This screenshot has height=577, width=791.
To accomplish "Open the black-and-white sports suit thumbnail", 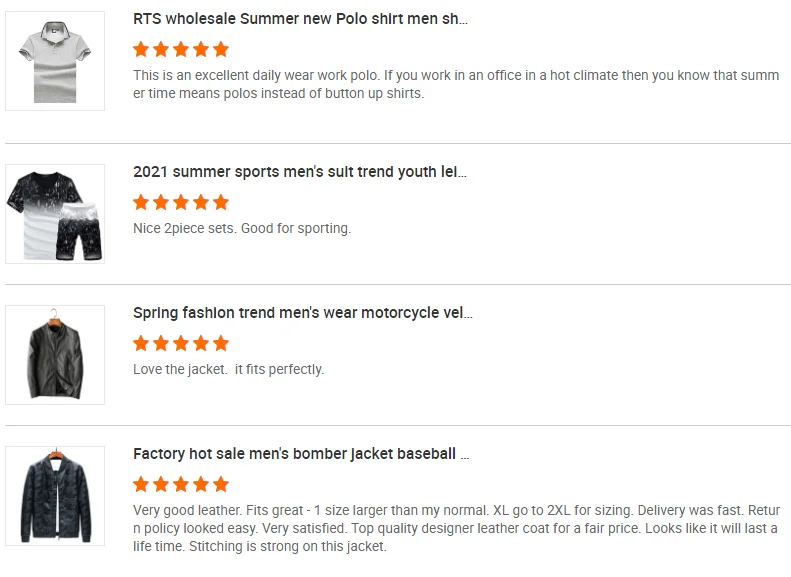I will [55, 214].
